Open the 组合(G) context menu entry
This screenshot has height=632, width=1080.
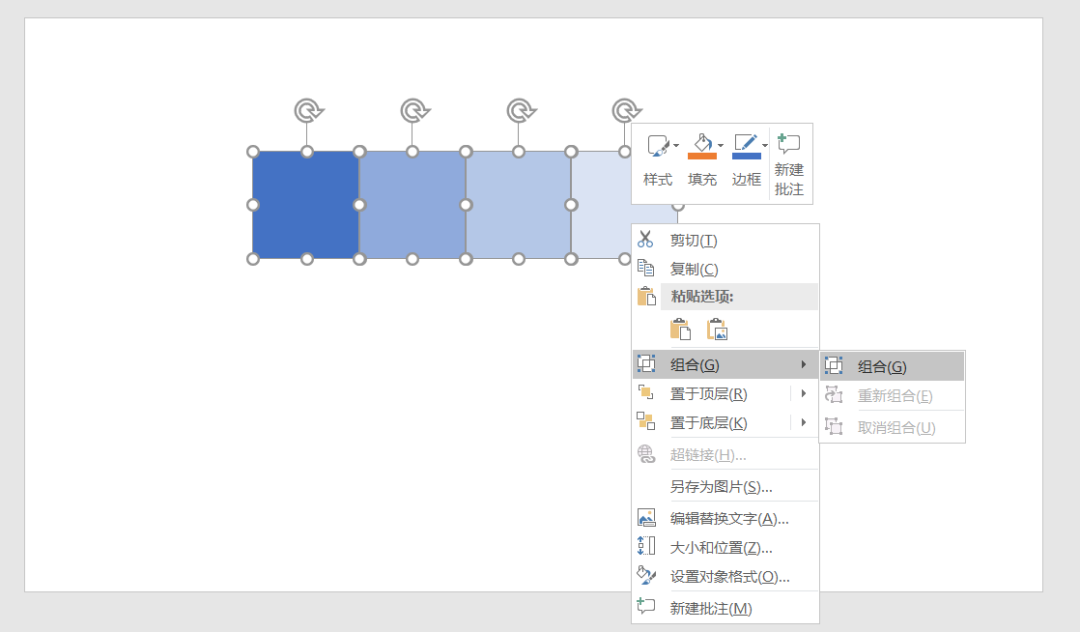click(x=725, y=365)
